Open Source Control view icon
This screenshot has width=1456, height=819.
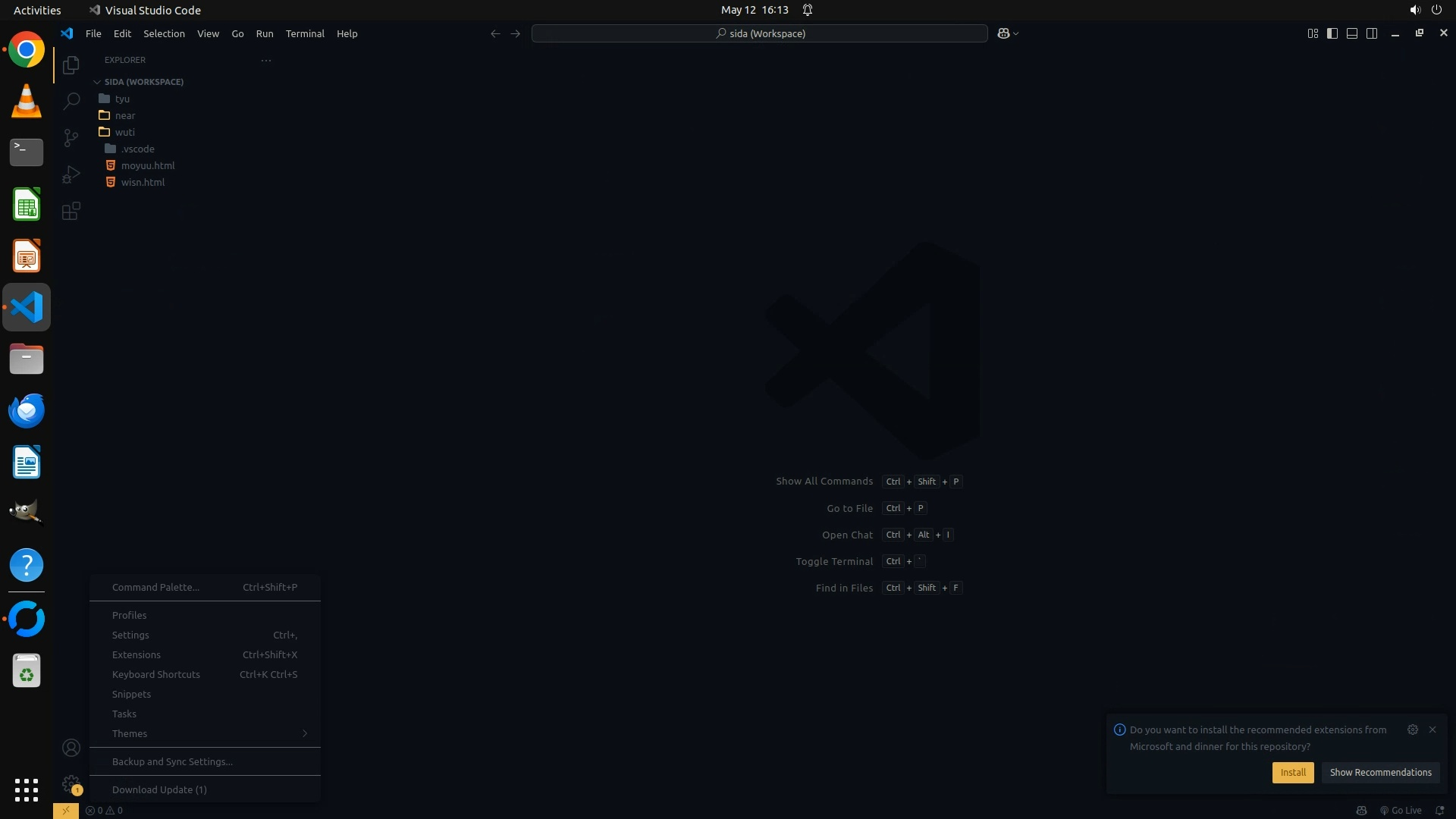click(71, 137)
